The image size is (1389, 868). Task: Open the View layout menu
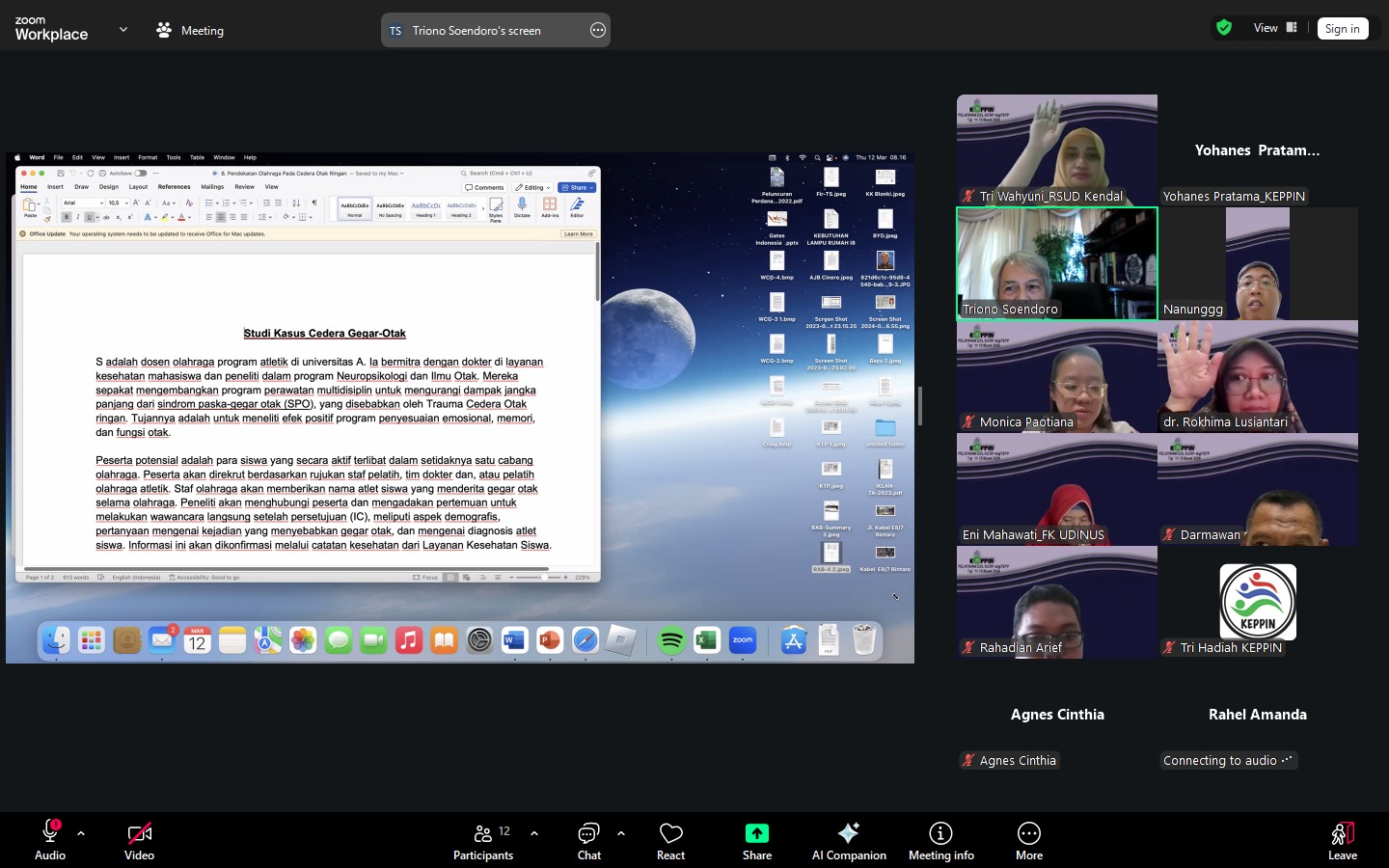(1275, 28)
